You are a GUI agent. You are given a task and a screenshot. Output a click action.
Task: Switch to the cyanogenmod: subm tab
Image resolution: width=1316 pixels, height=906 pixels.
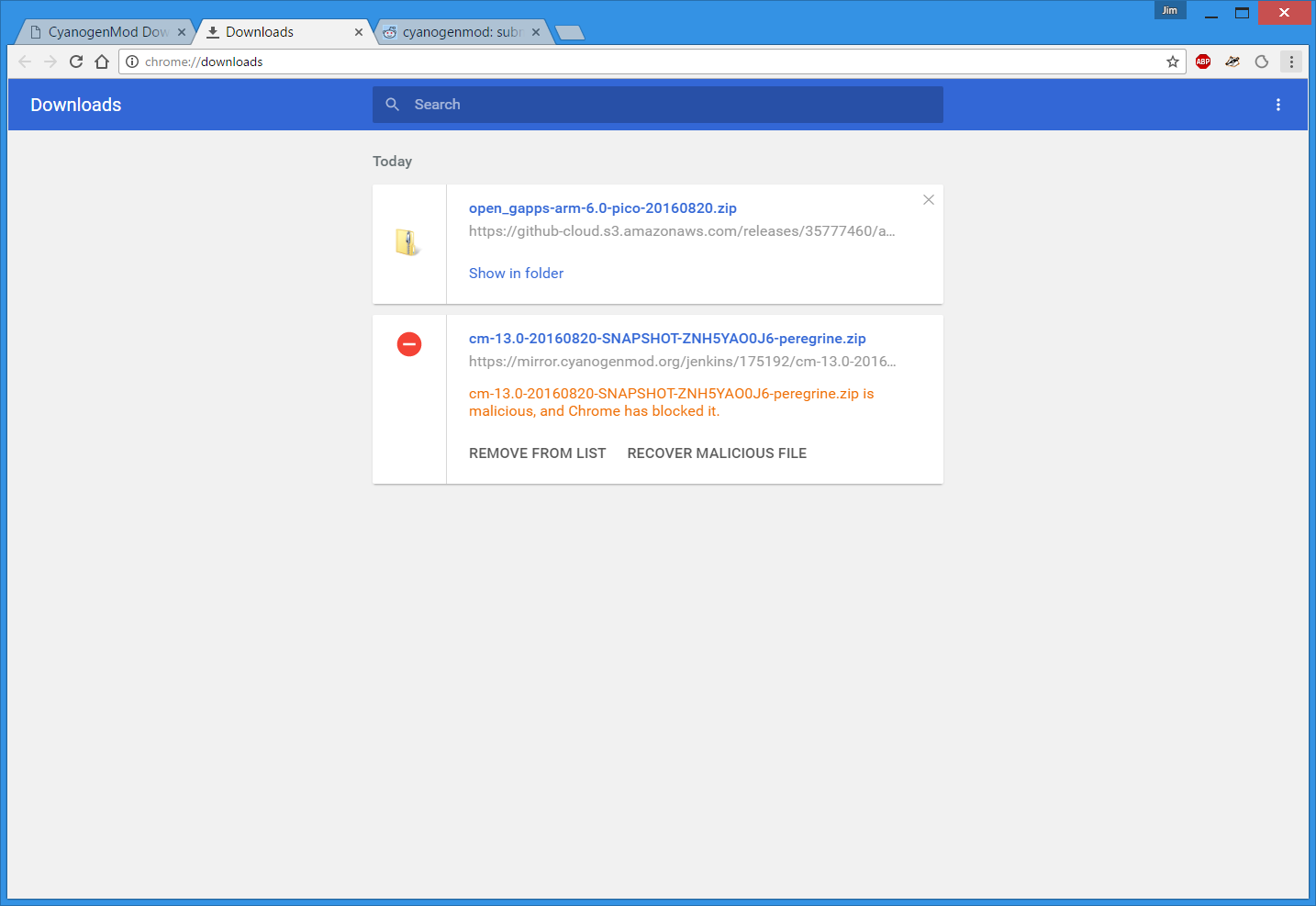(454, 30)
